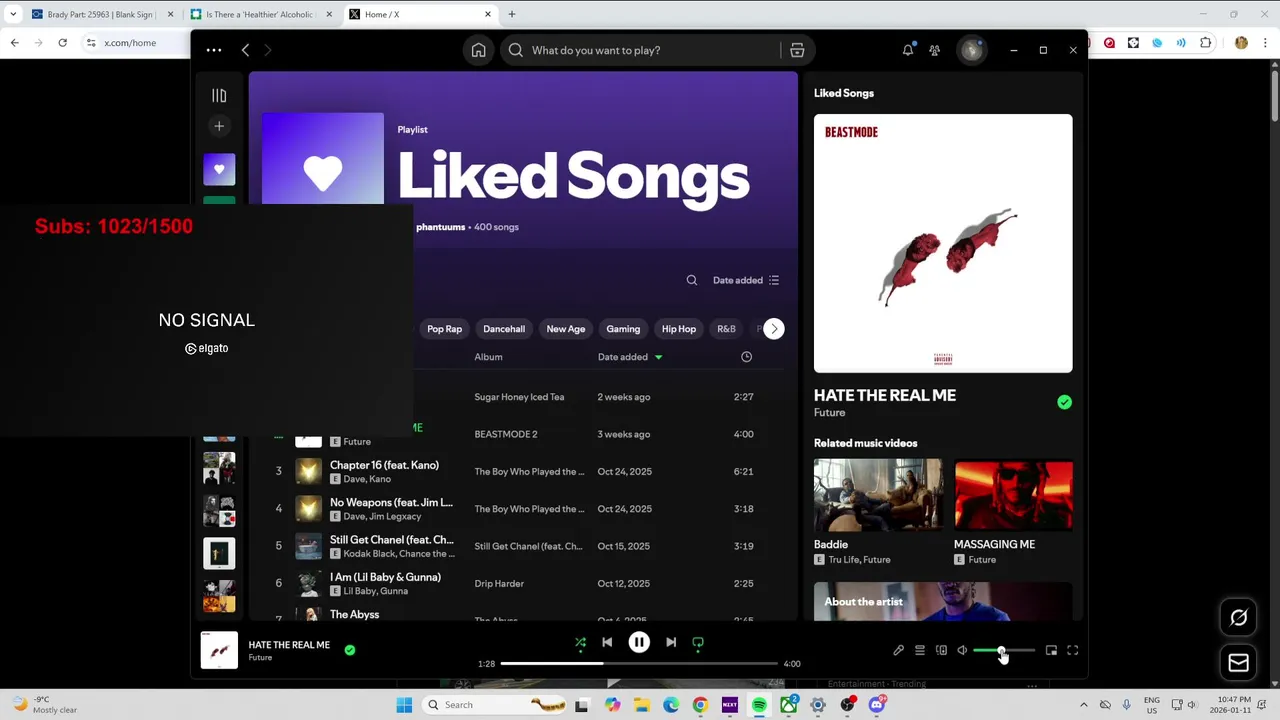
Task: Open the play queue icon
Action: tap(920, 651)
